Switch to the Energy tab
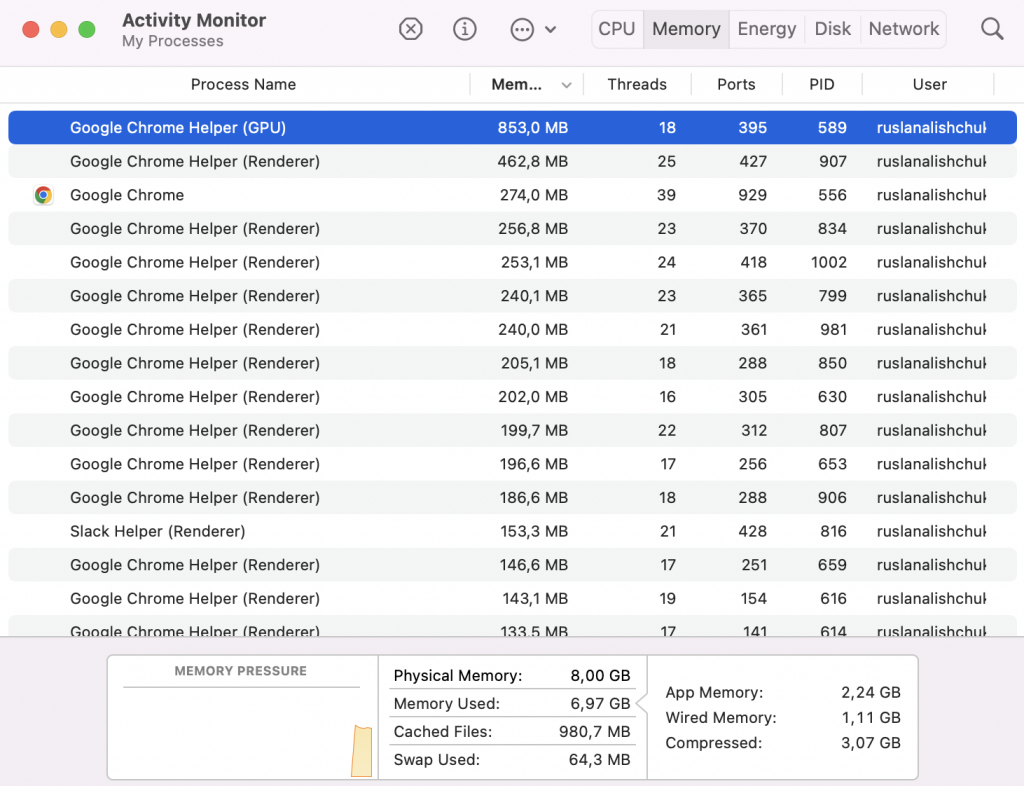Viewport: 1024px width, 786px height. (x=767, y=29)
